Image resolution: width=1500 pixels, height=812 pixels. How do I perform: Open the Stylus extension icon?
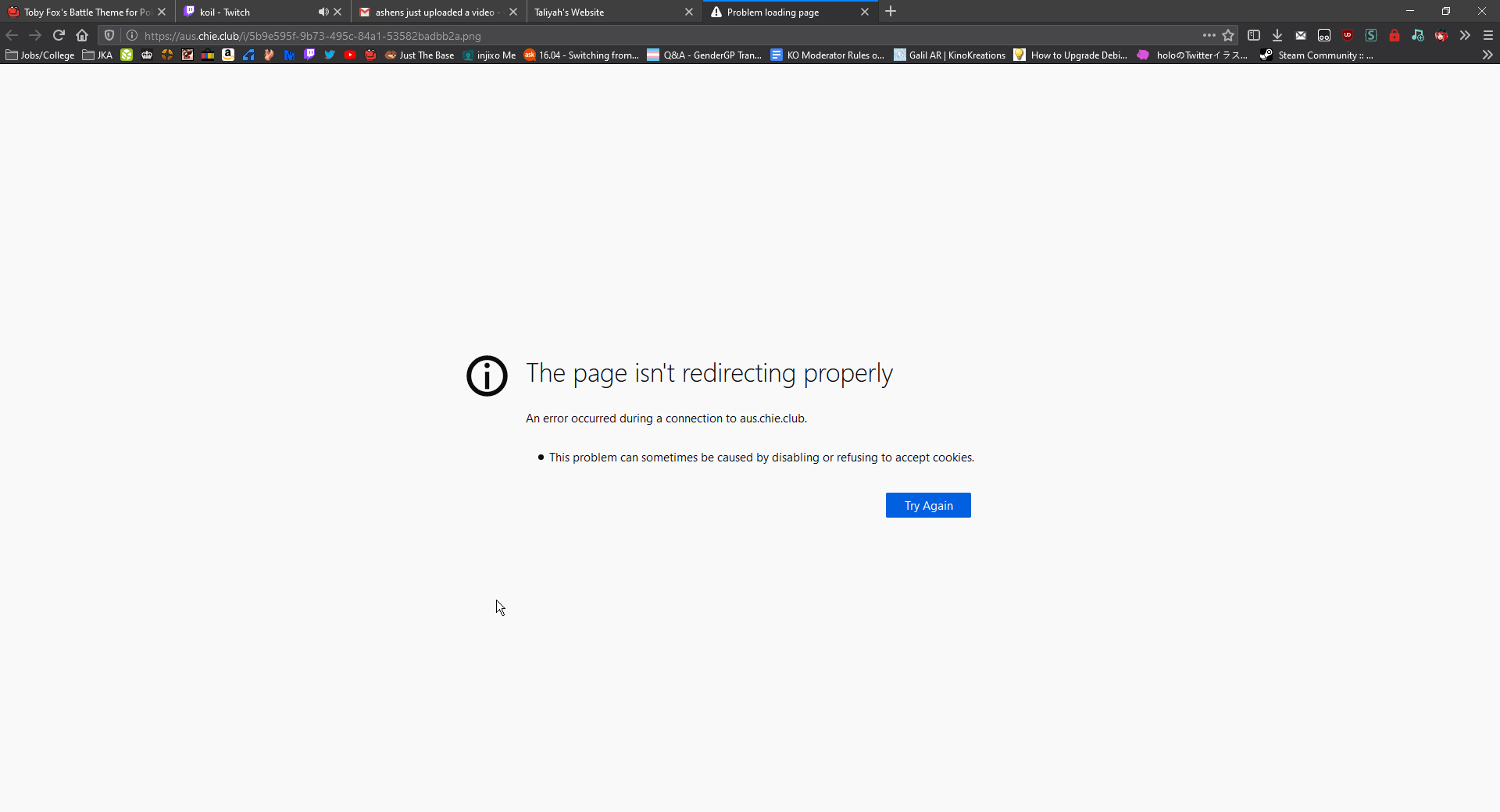(1371, 35)
